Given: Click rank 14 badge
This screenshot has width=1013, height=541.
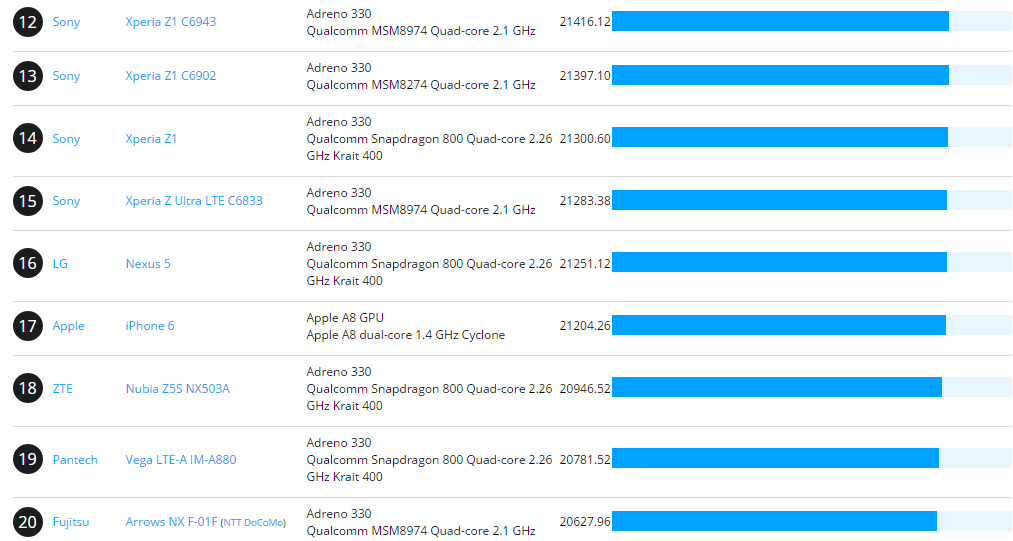Looking at the screenshot, I should pyautogui.click(x=28, y=138).
